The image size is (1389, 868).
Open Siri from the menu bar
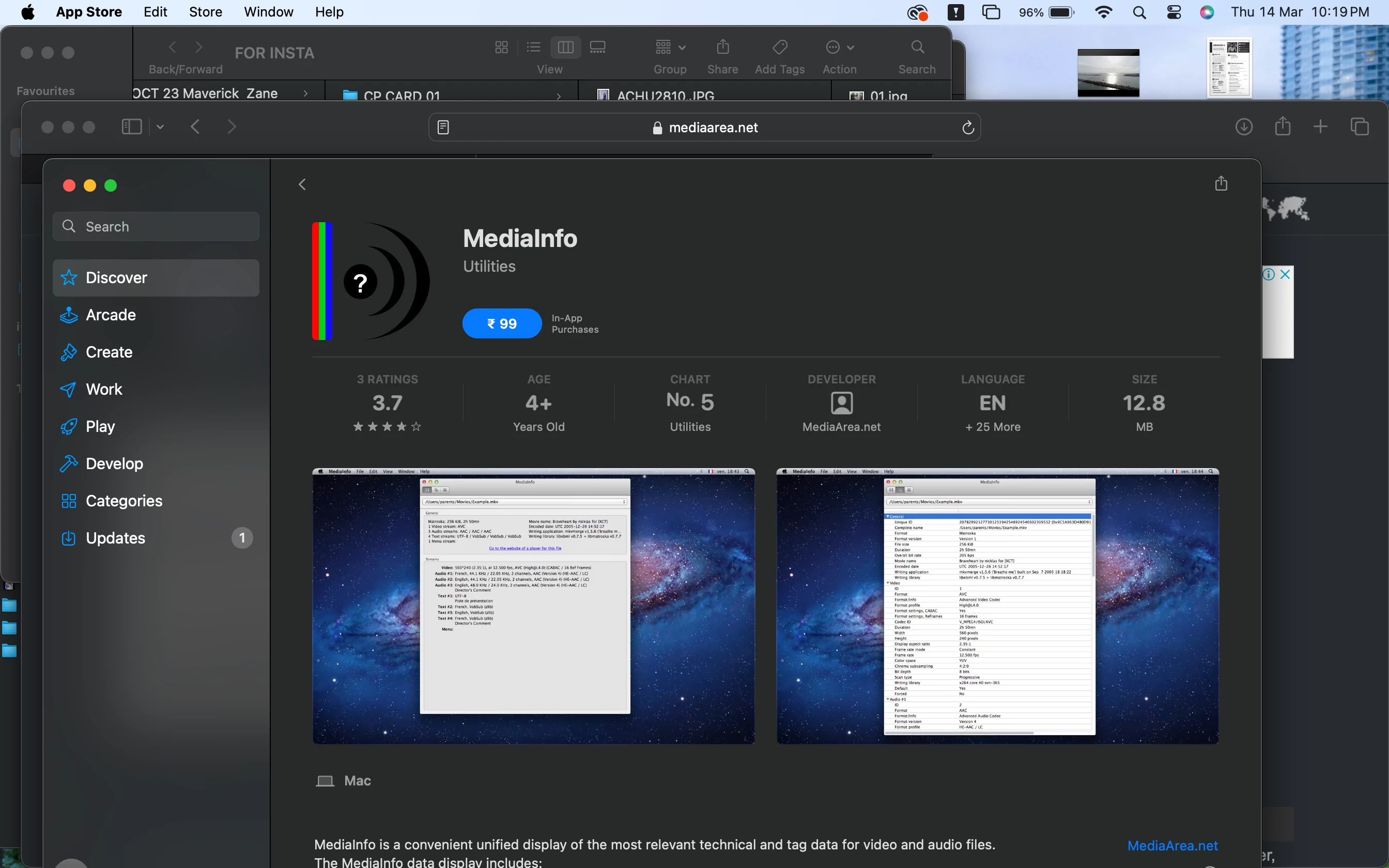click(1207, 12)
